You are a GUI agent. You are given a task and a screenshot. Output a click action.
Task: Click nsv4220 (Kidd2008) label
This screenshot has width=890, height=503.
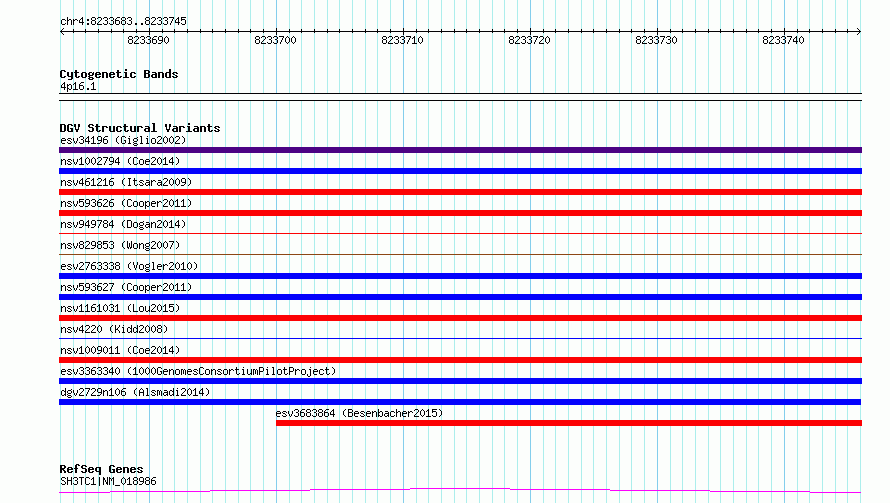click(114, 329)
